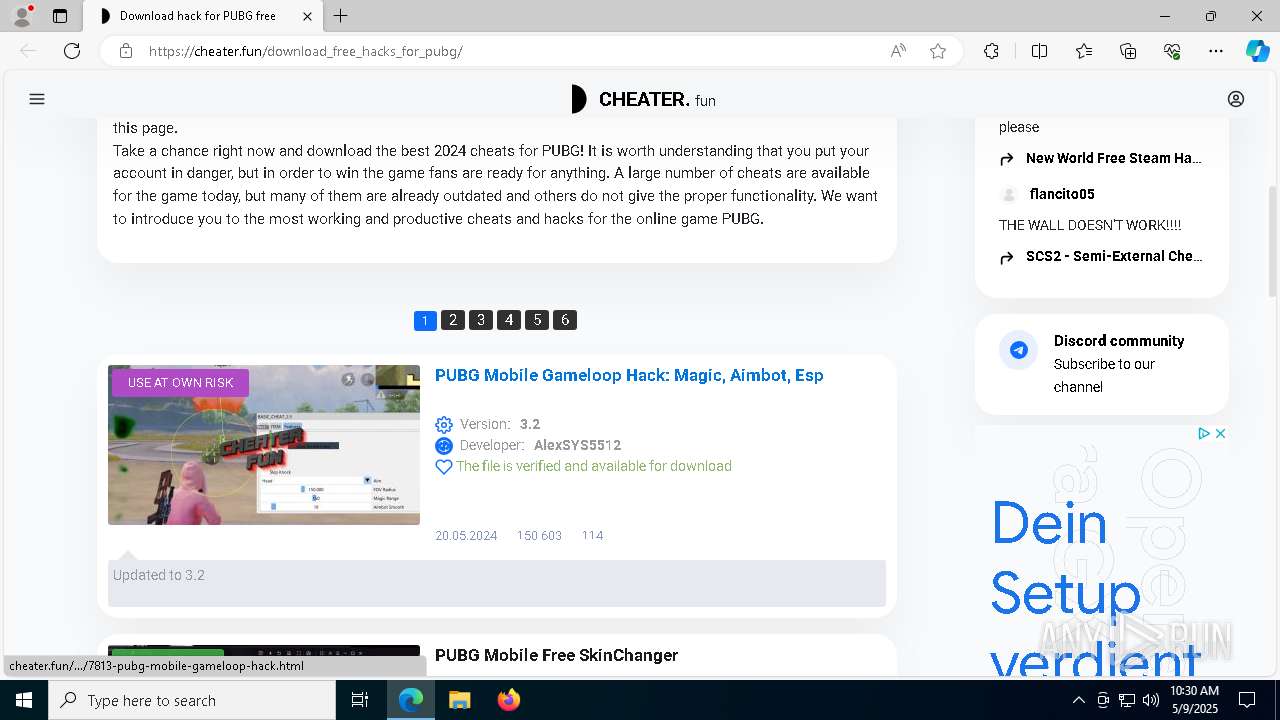Click taskbar search box
The height and width of the screenshot is (720, 1280).
[x=192, y=700]
